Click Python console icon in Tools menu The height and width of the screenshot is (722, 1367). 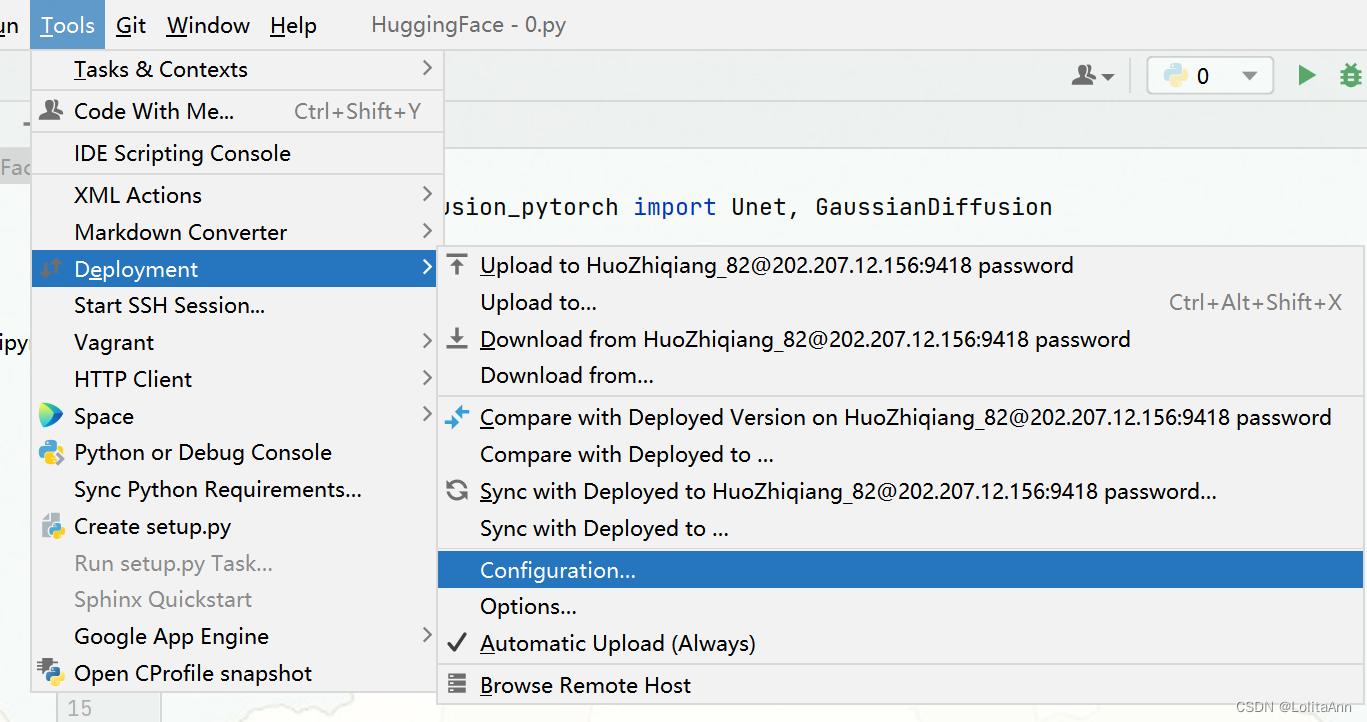[x=51, y=452]
